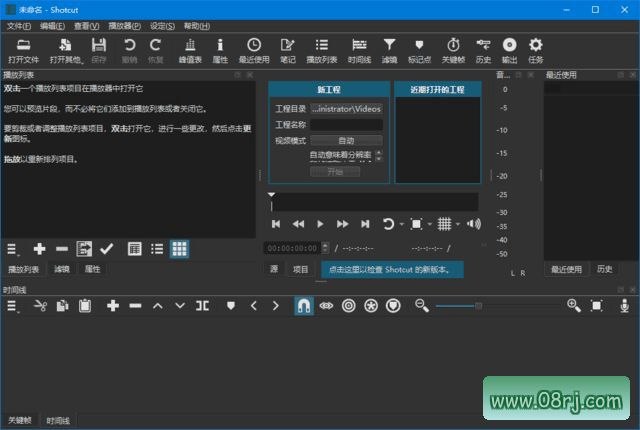The image size is (640, 430).
Task: Click timecode spinner stepper arrows
Action: (325, 248)
